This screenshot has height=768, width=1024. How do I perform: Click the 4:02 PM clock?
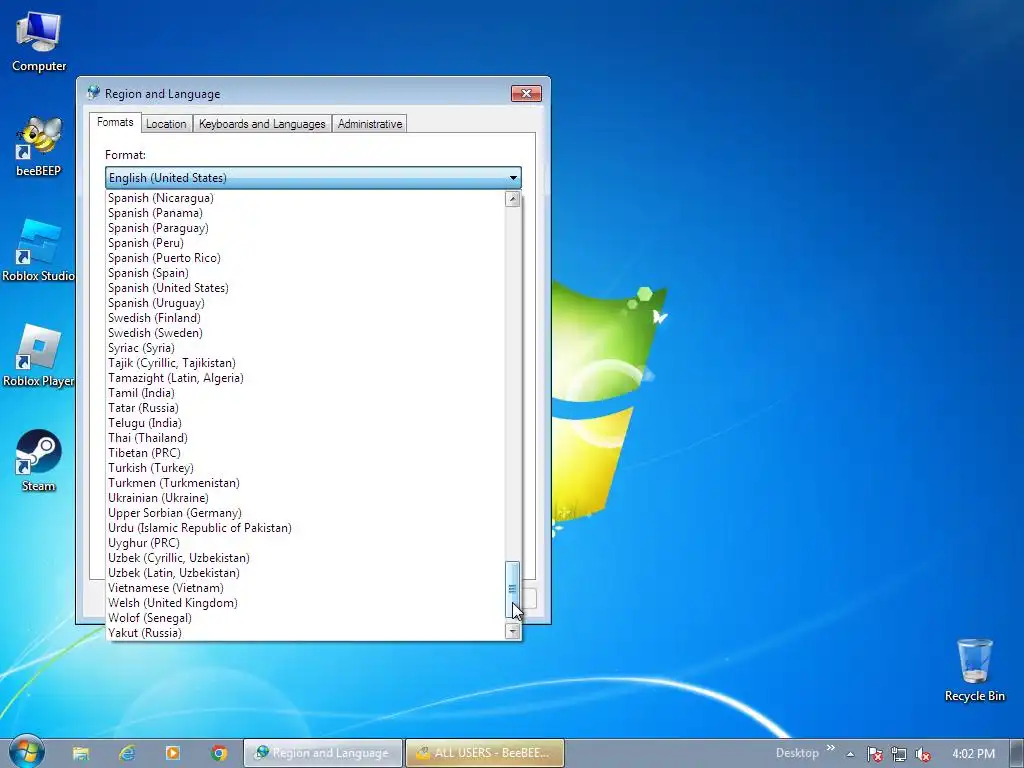point(973,754)
